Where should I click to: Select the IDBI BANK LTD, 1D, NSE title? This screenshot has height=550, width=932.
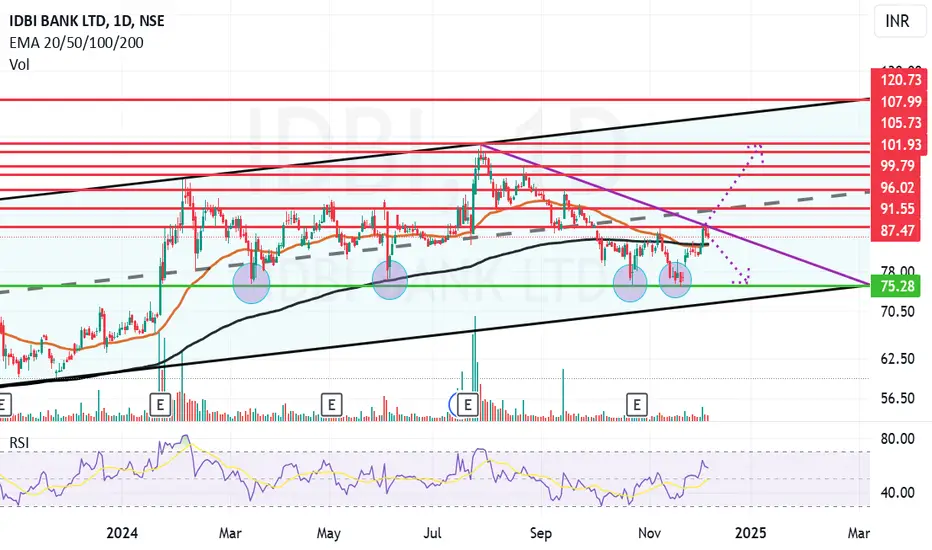point(87,21)
